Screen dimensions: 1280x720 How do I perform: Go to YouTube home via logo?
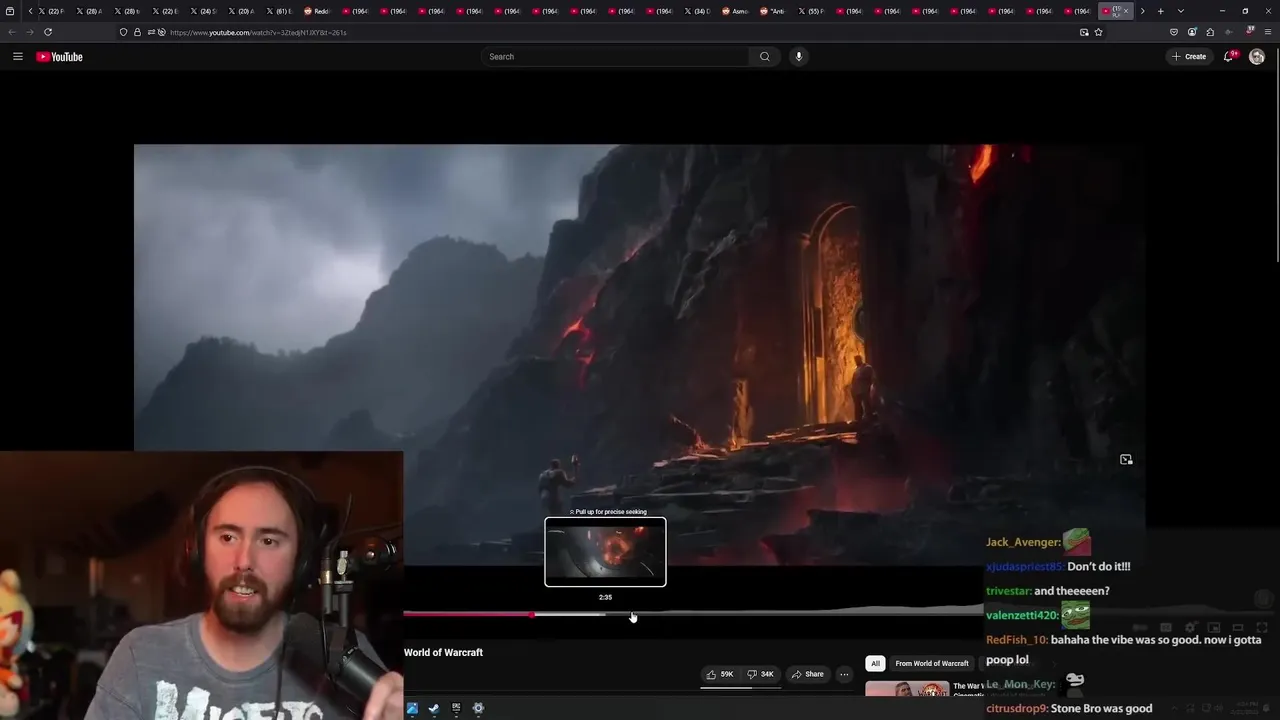[59, 57]
